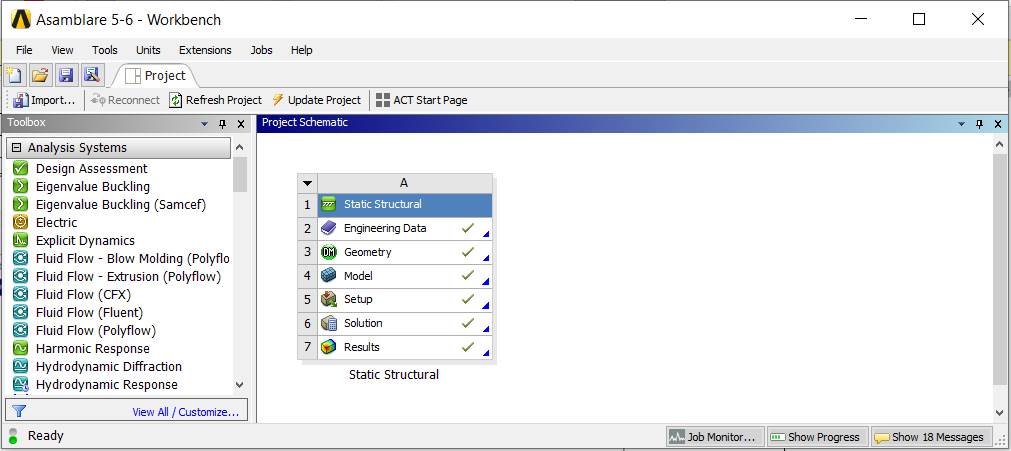This screenshot has height=451, width=1011.
Task: Select the Model cell
Action: coord(405,276)
